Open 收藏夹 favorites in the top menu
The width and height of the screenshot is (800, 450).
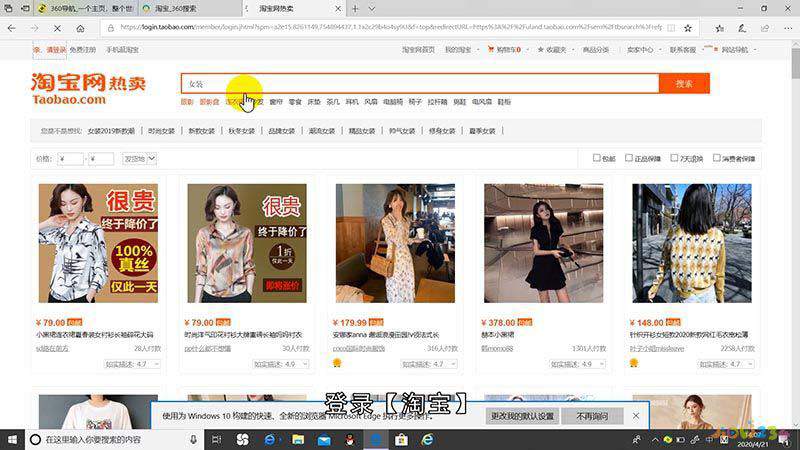(556, 49)
